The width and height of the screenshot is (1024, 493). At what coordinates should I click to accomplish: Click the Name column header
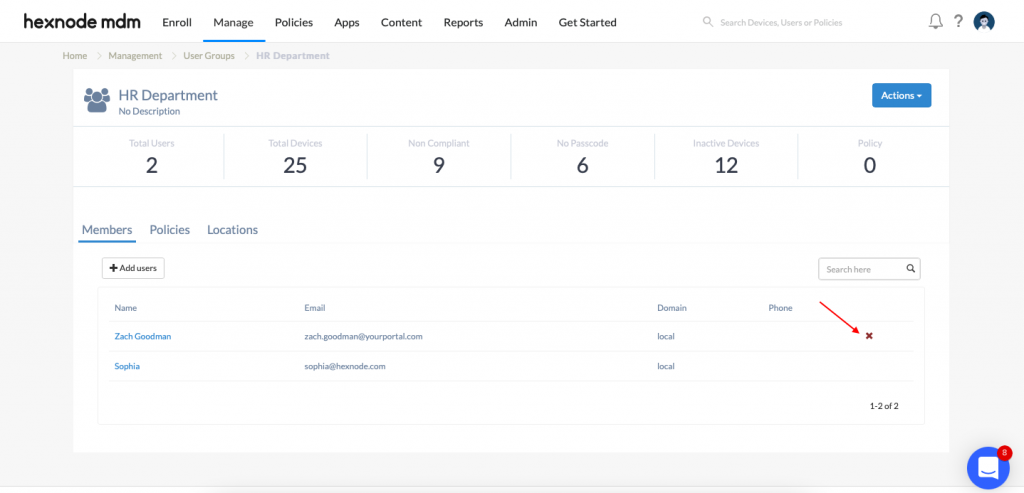click(125, 308)
